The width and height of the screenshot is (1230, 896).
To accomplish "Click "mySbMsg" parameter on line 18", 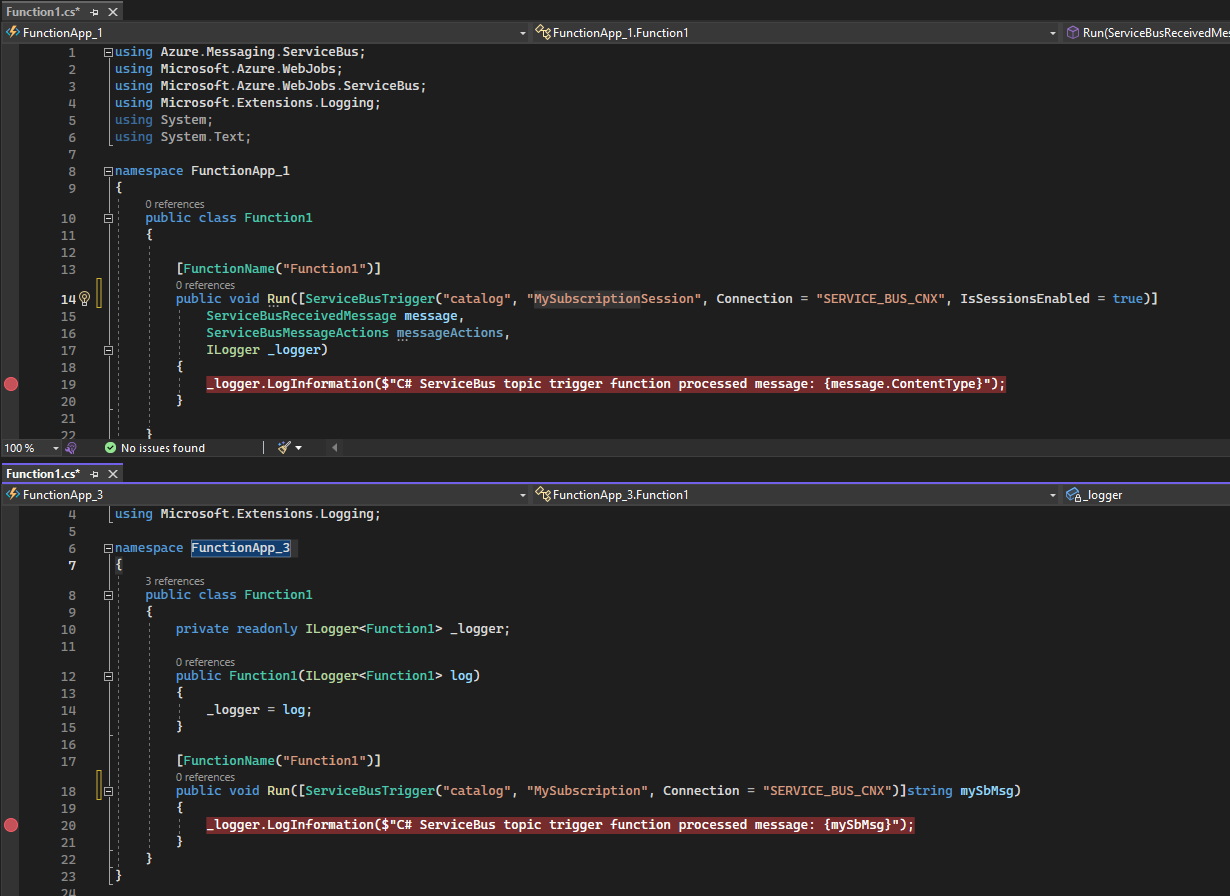I will (987, 791).
